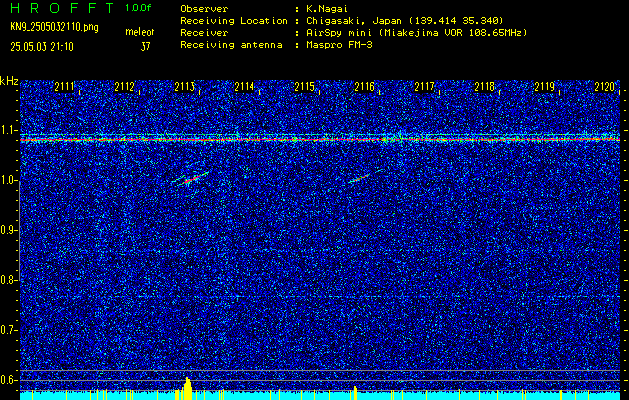The height and width of the screenshot is (400, 629).
Task: Click the file name KN9_2505032110.png
Action: (x=54, y=27)
